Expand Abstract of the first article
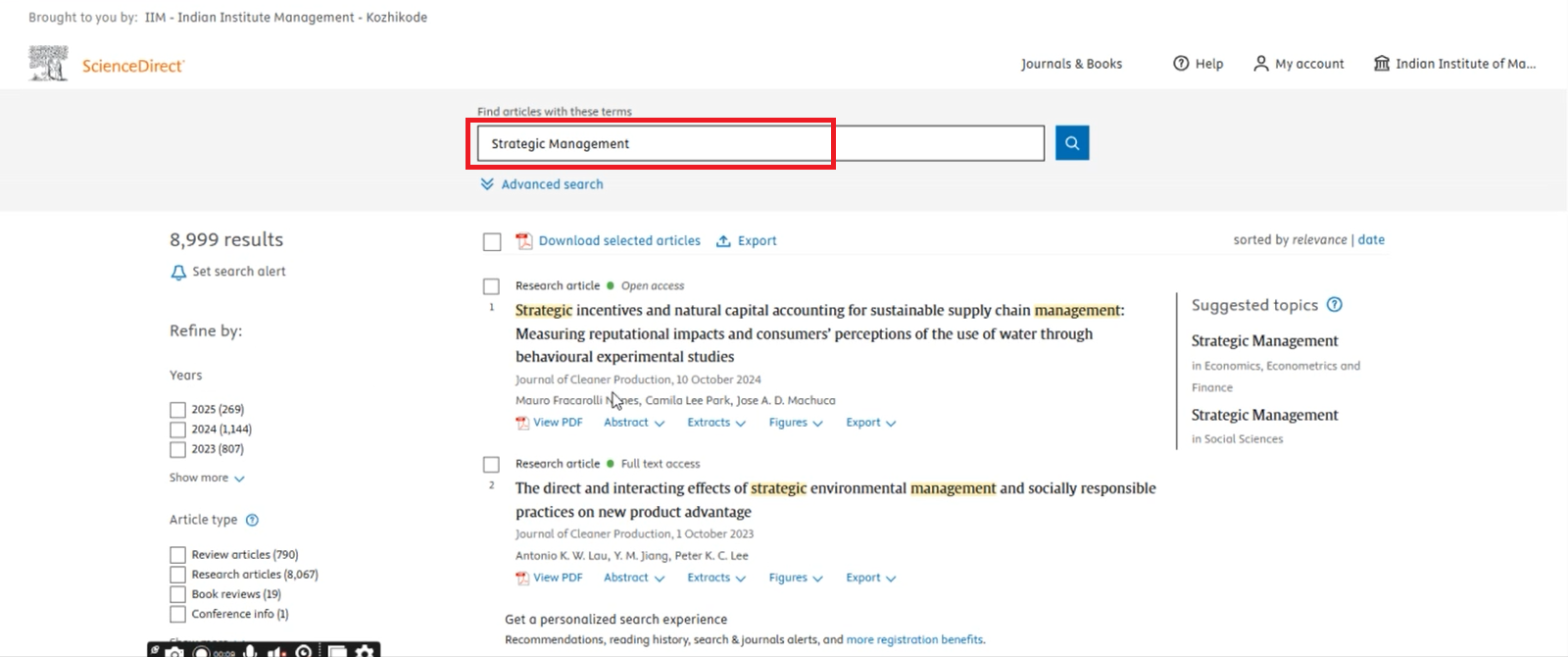This screenshot has height=657, width=1568. click(x=633, y=423)
